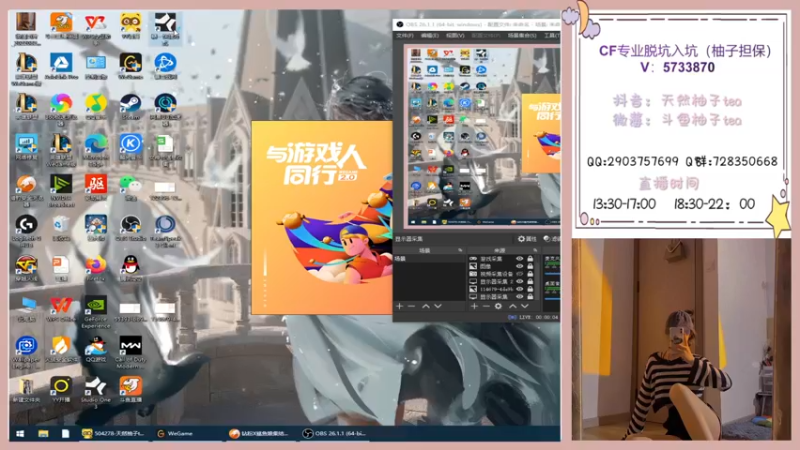The image size is (800, 450).
Task: Click the 属性 properties button in OBS
Action: 527,239
